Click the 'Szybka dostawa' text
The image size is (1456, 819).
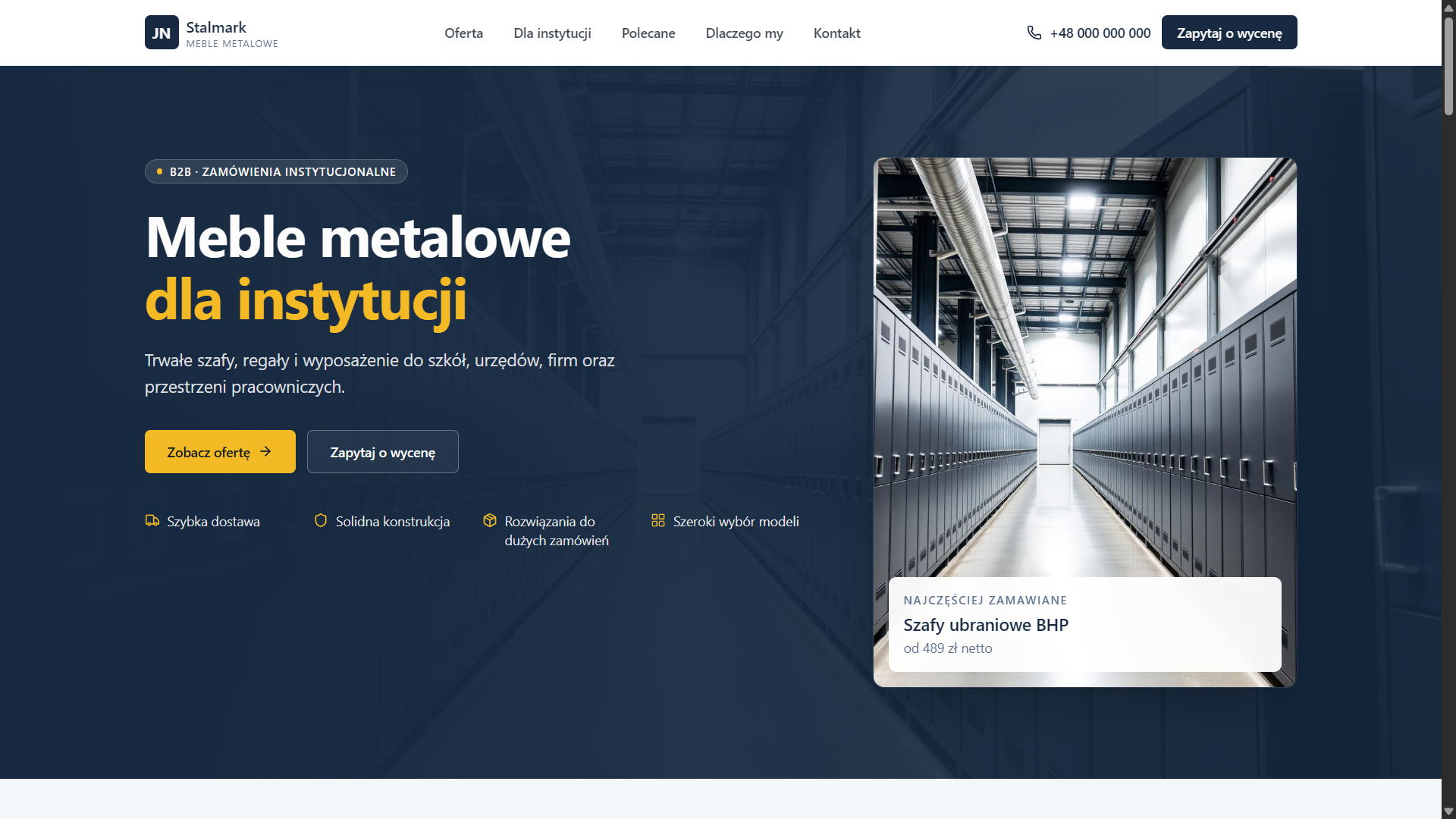(x=213, y=522)
